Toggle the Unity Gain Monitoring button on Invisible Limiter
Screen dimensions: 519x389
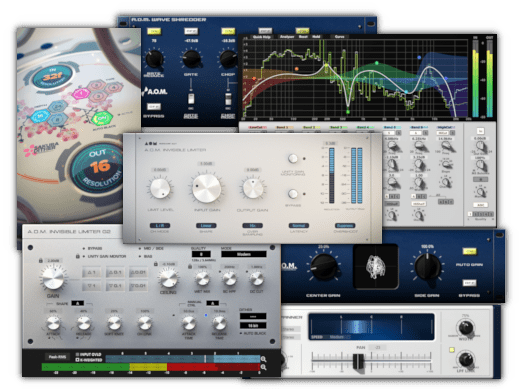tap(293, 158)
